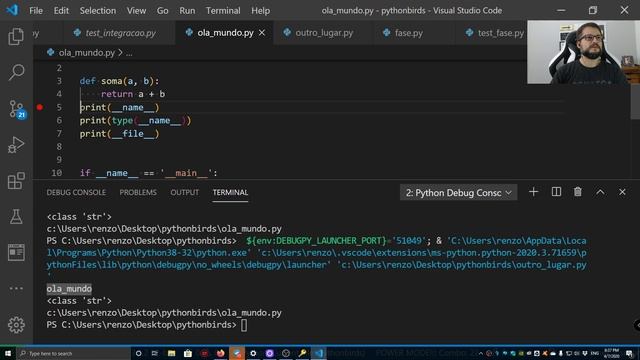This screenshot has width=640, height=360.
Task: Kill terminal with trash icon
Action: click(x=578, y=192)
